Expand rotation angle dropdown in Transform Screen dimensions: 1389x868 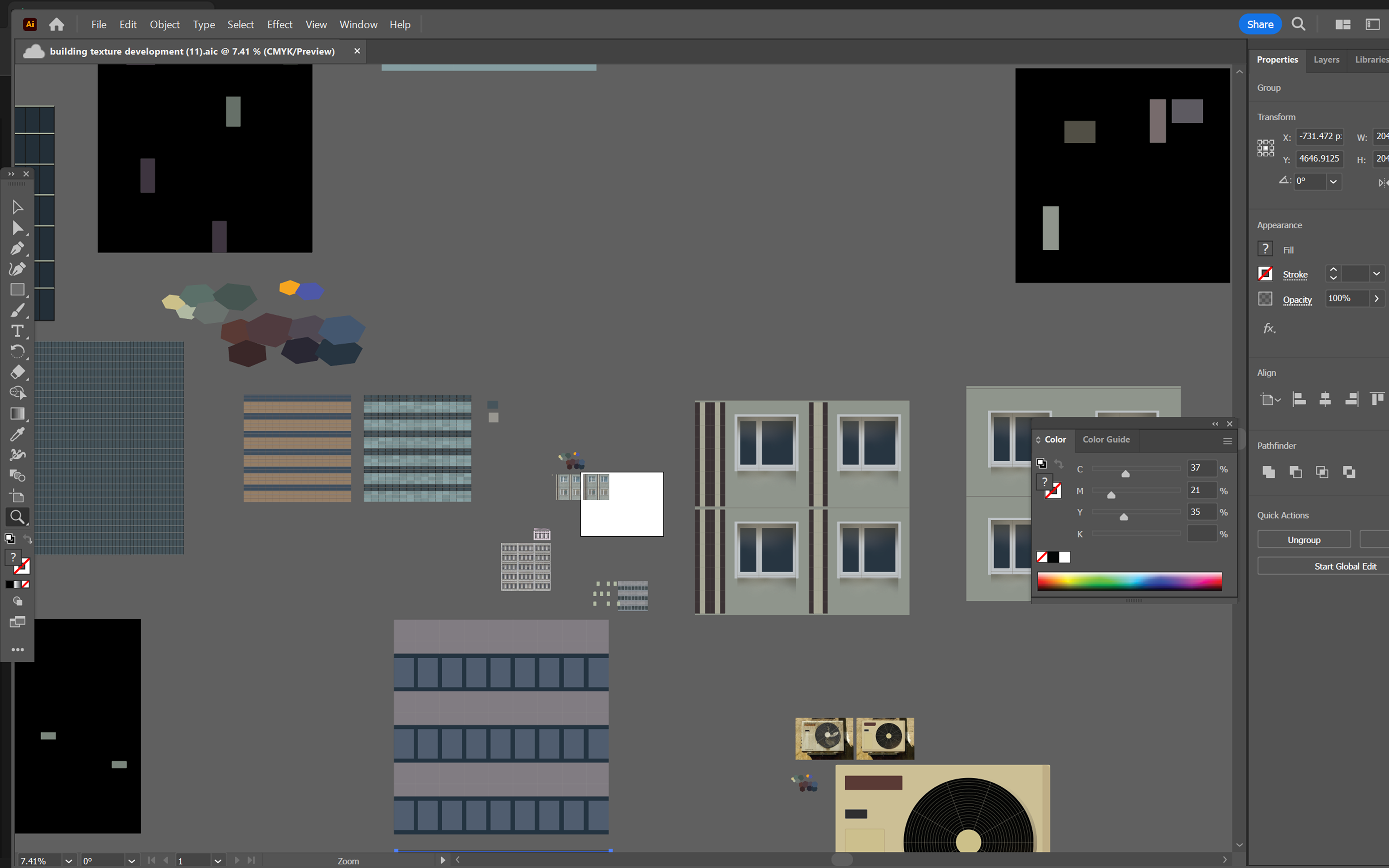point(1333,182)
